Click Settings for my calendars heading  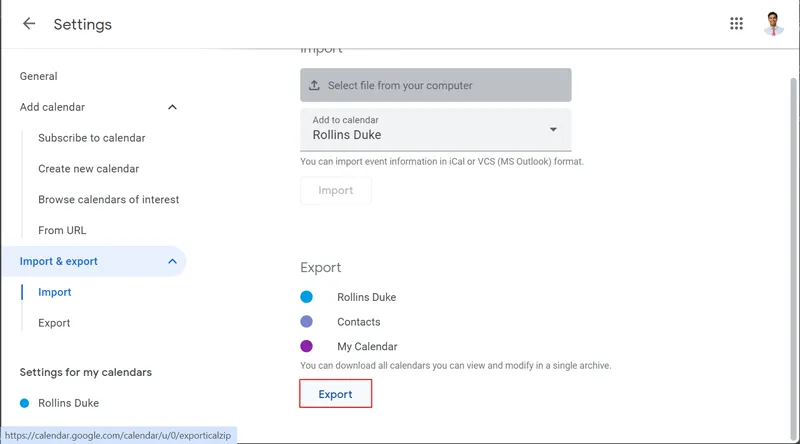(x=86, y=373)
